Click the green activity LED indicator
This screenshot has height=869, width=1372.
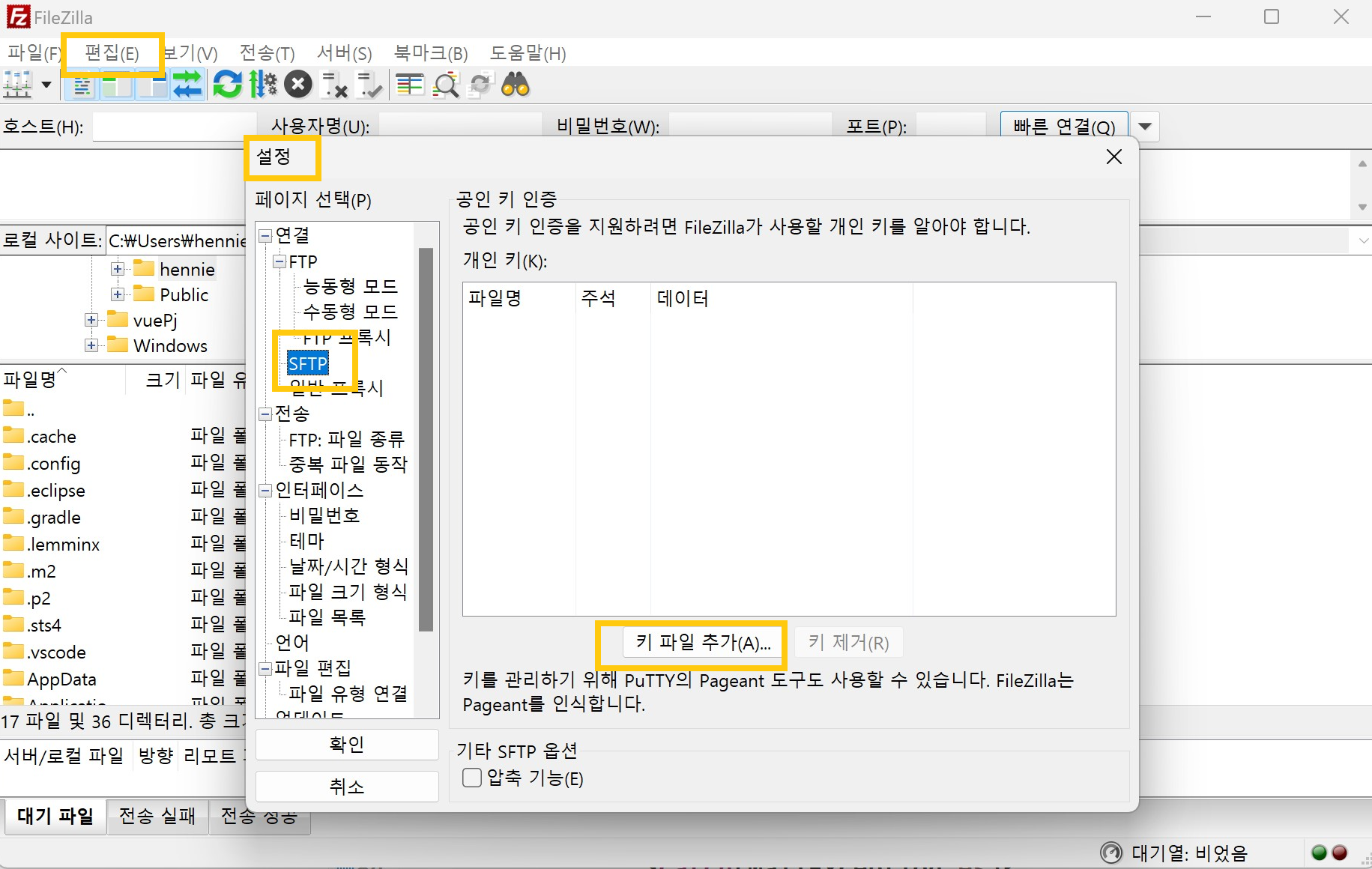pyautogui.click(x=1320, y=853)
